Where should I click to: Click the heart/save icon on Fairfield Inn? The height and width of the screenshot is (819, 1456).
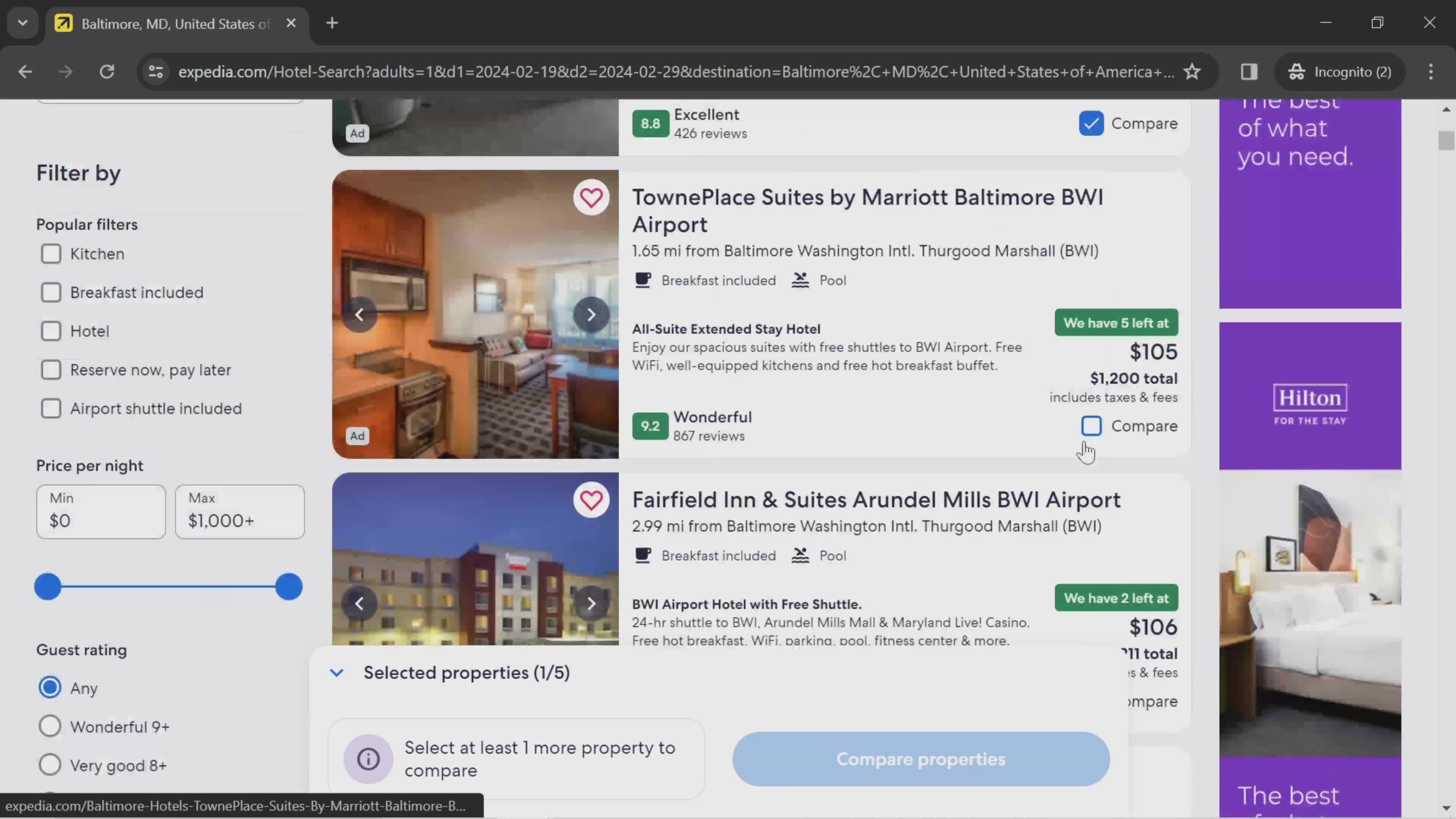592,500
